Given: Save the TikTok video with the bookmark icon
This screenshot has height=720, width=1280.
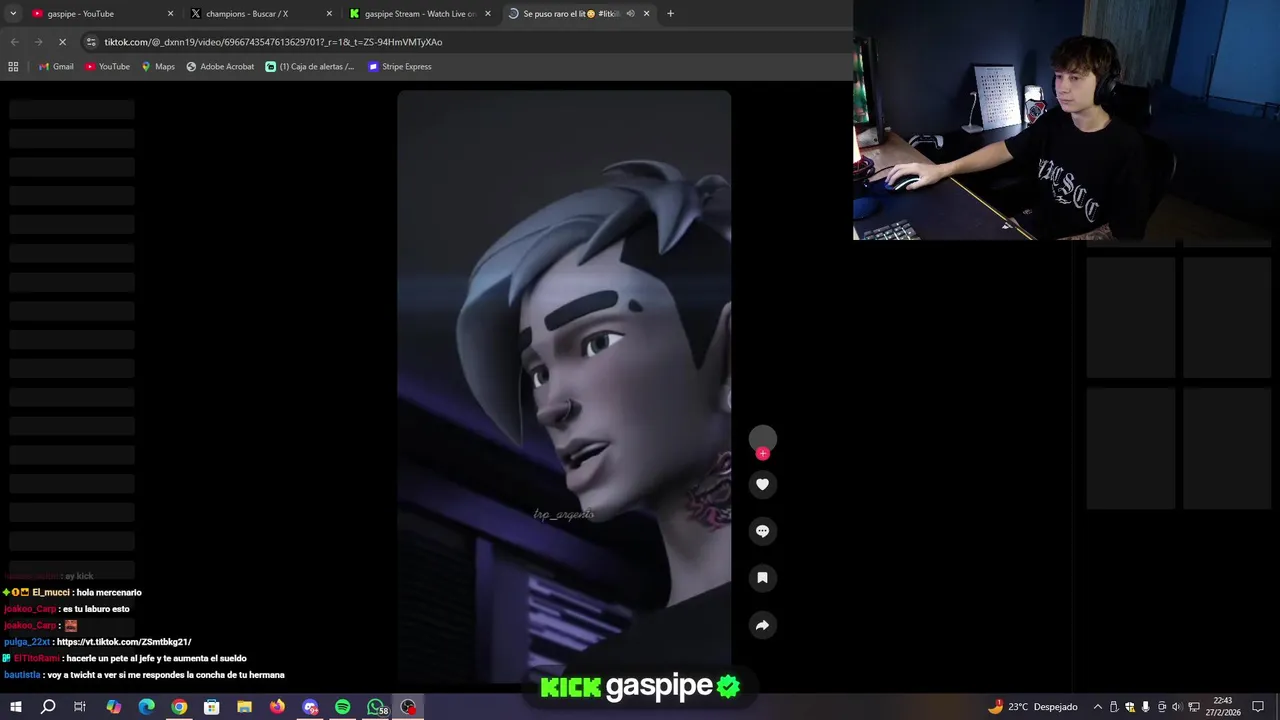Looking at the screenshot, I should point(762,578).
